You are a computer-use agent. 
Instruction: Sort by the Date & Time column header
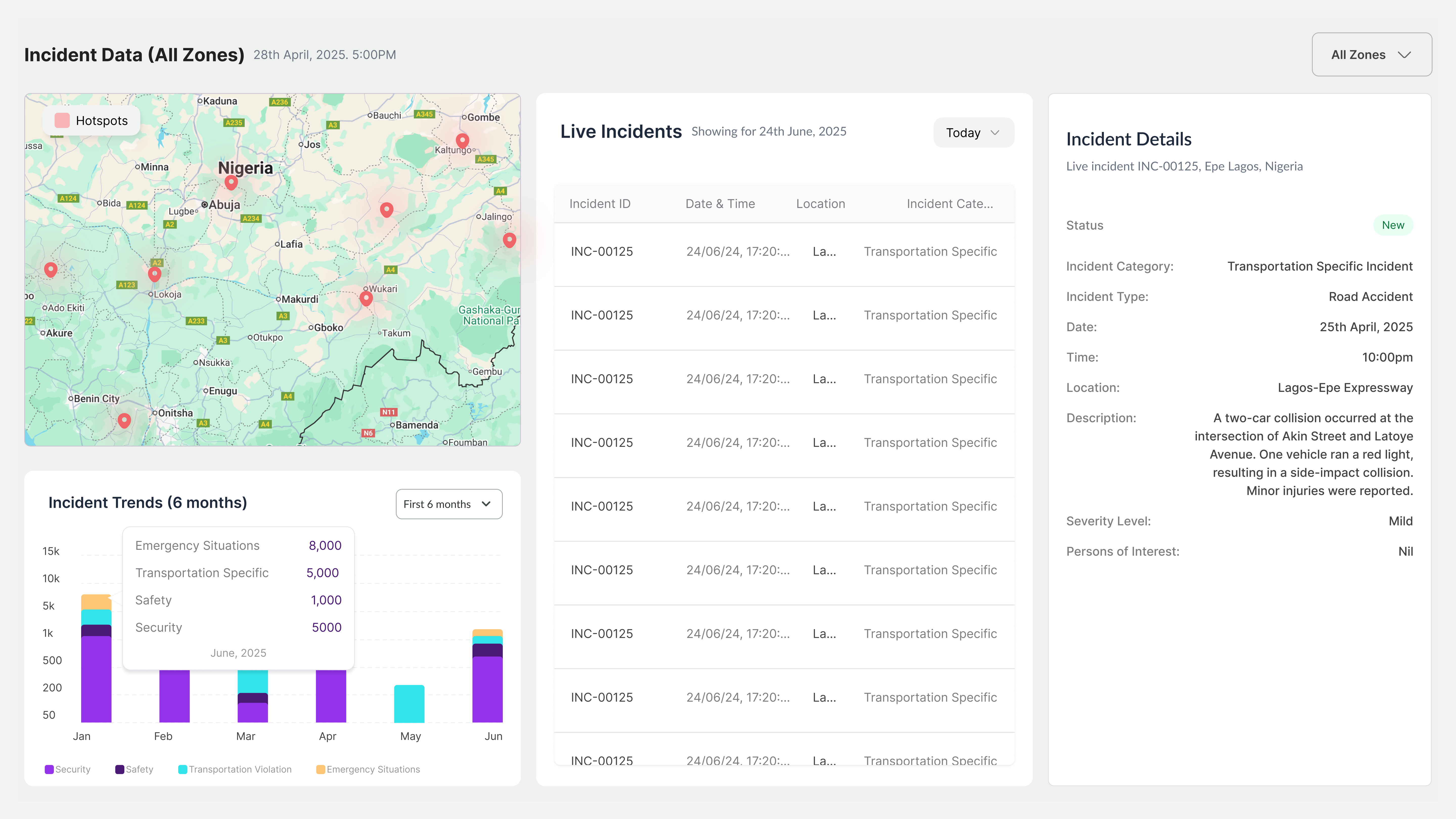[719, 204]
